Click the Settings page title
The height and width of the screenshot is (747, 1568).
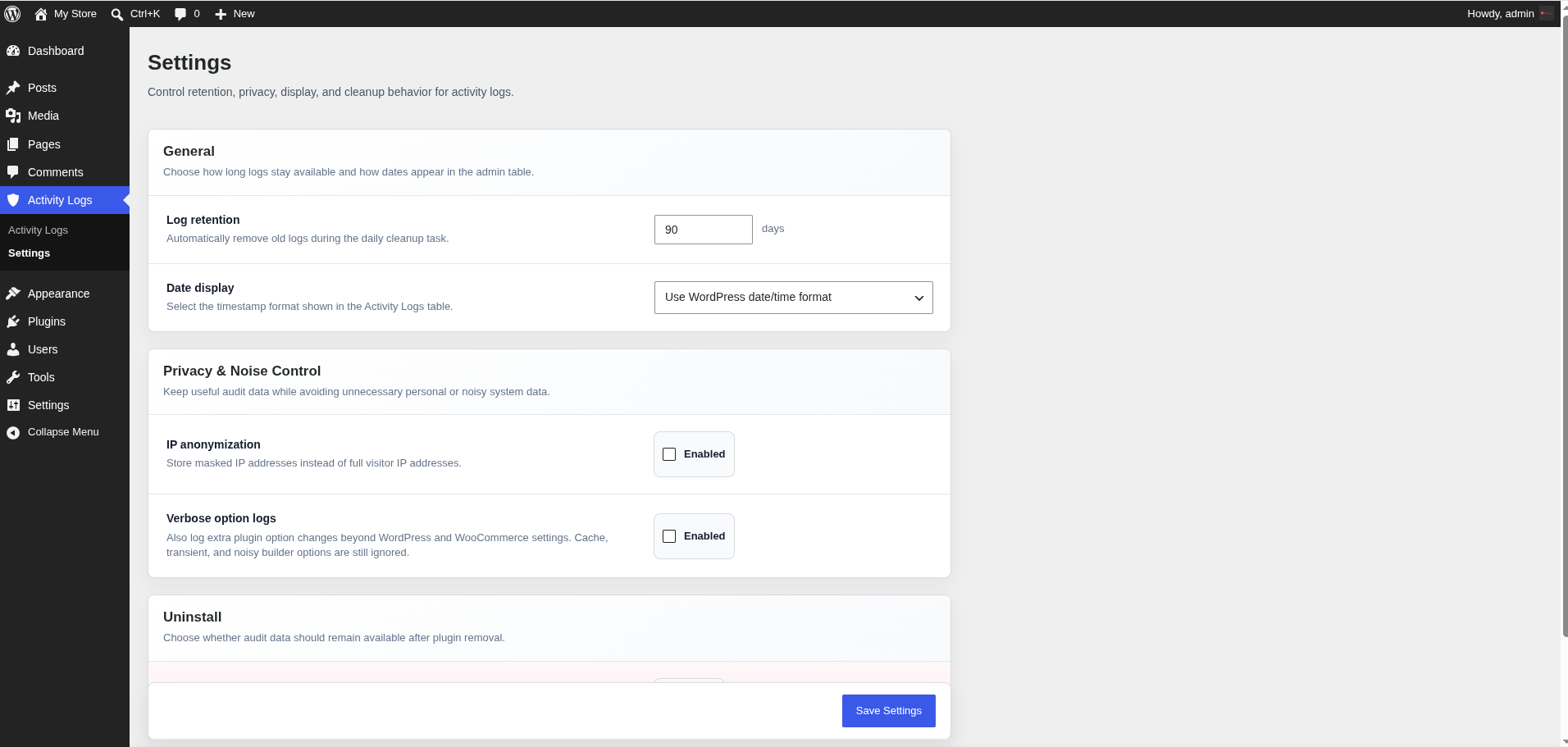(189, 63)
